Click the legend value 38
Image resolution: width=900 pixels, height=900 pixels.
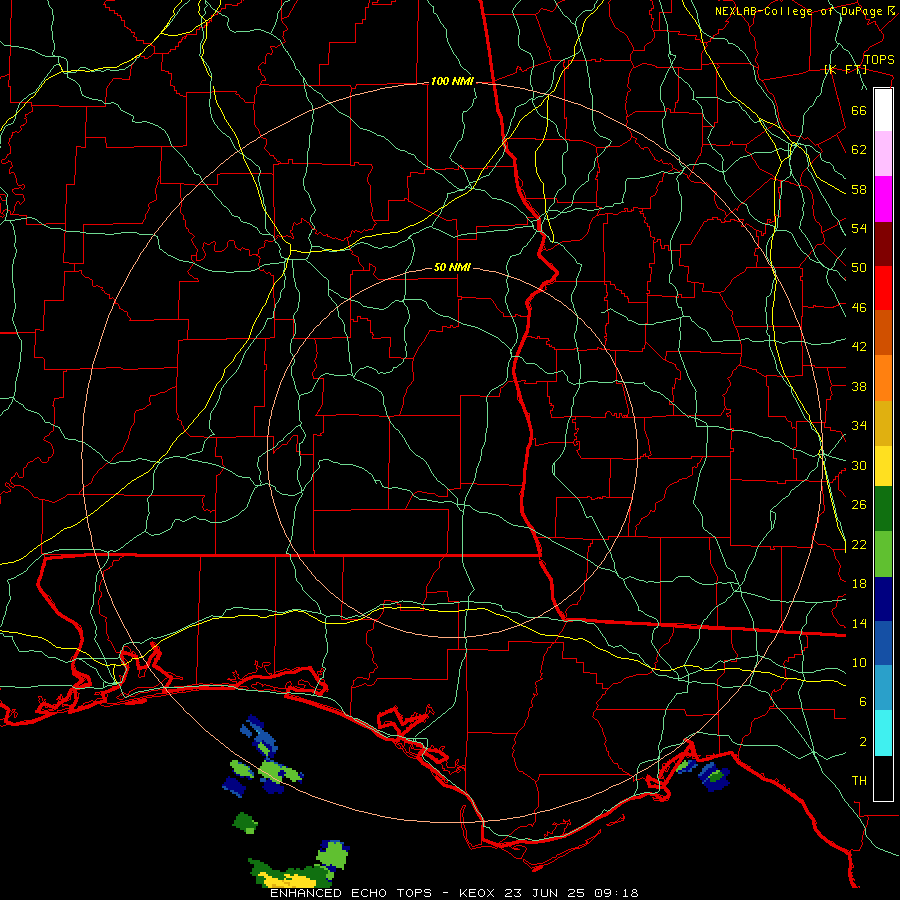[x=859, y=386]
